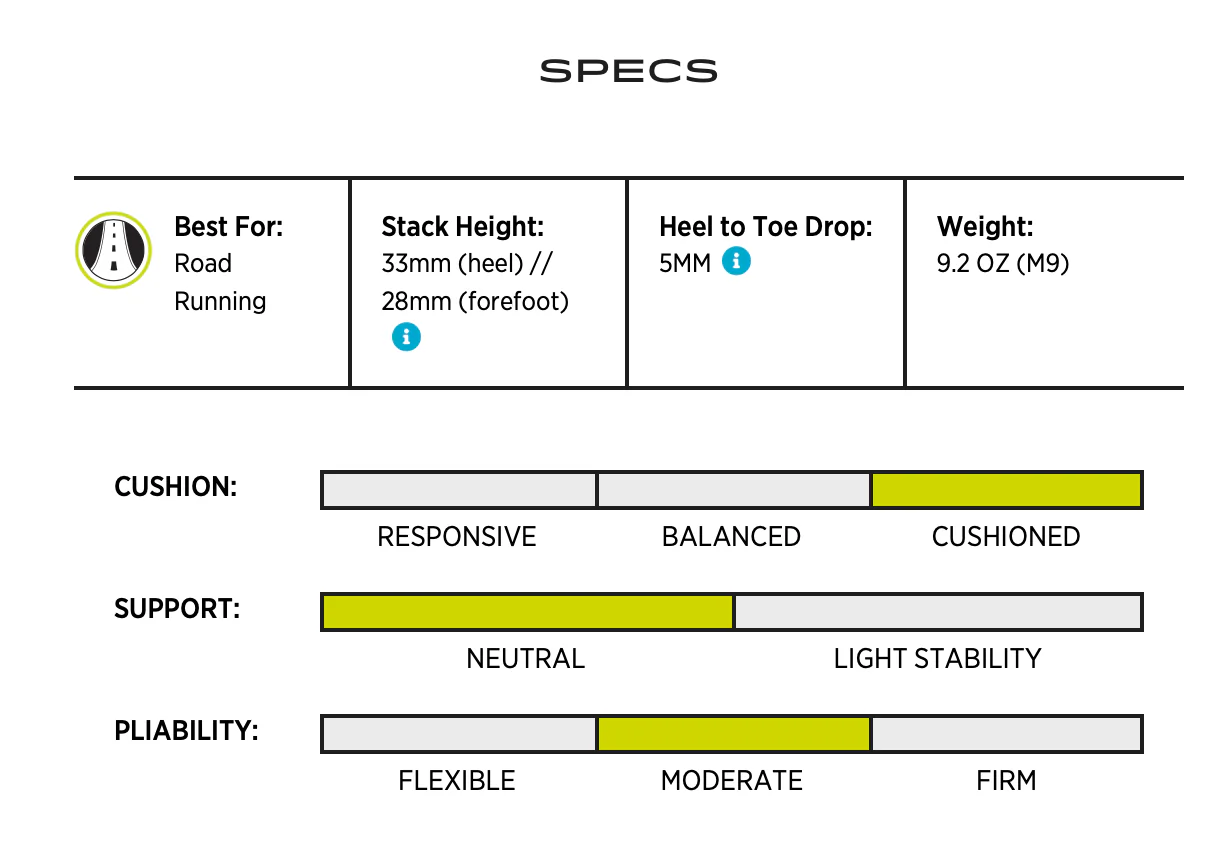Viewport: 1210px width, 862px height.
Task: Click the Flexible pliability bar segment
Action: [459, 734]
